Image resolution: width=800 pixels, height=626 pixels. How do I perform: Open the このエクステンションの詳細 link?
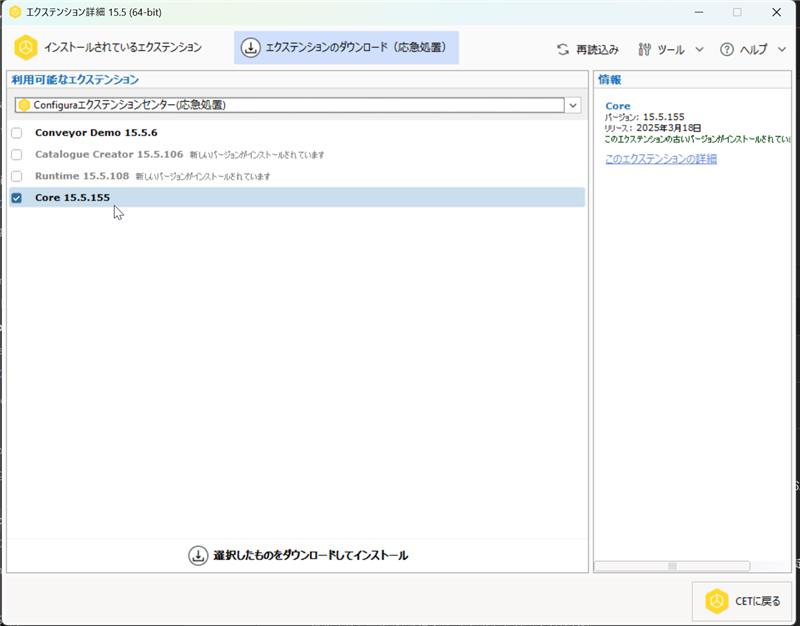pos(661,159)
